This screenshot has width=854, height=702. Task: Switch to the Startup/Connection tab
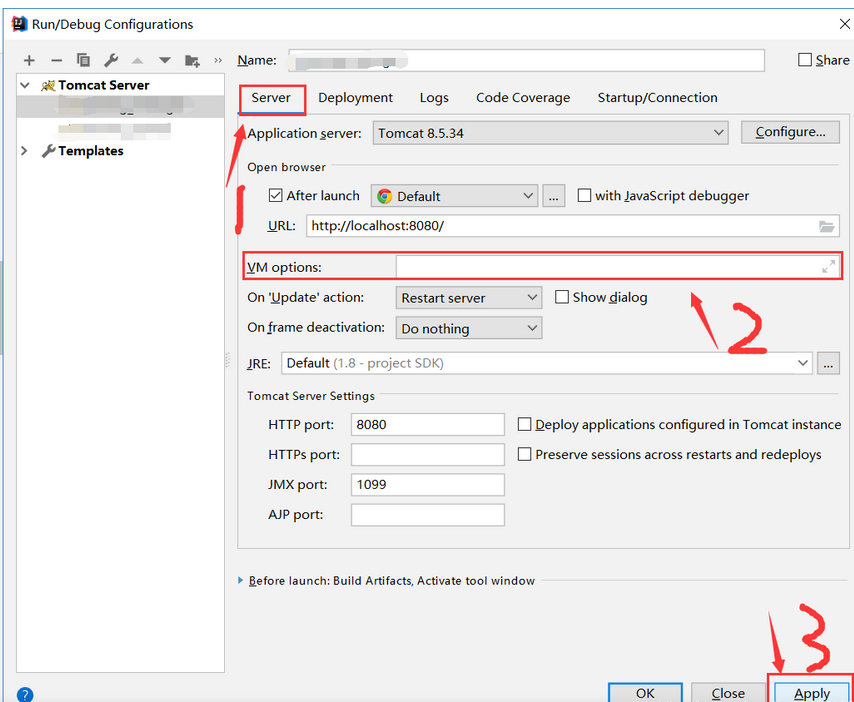[x=657, y=98]
